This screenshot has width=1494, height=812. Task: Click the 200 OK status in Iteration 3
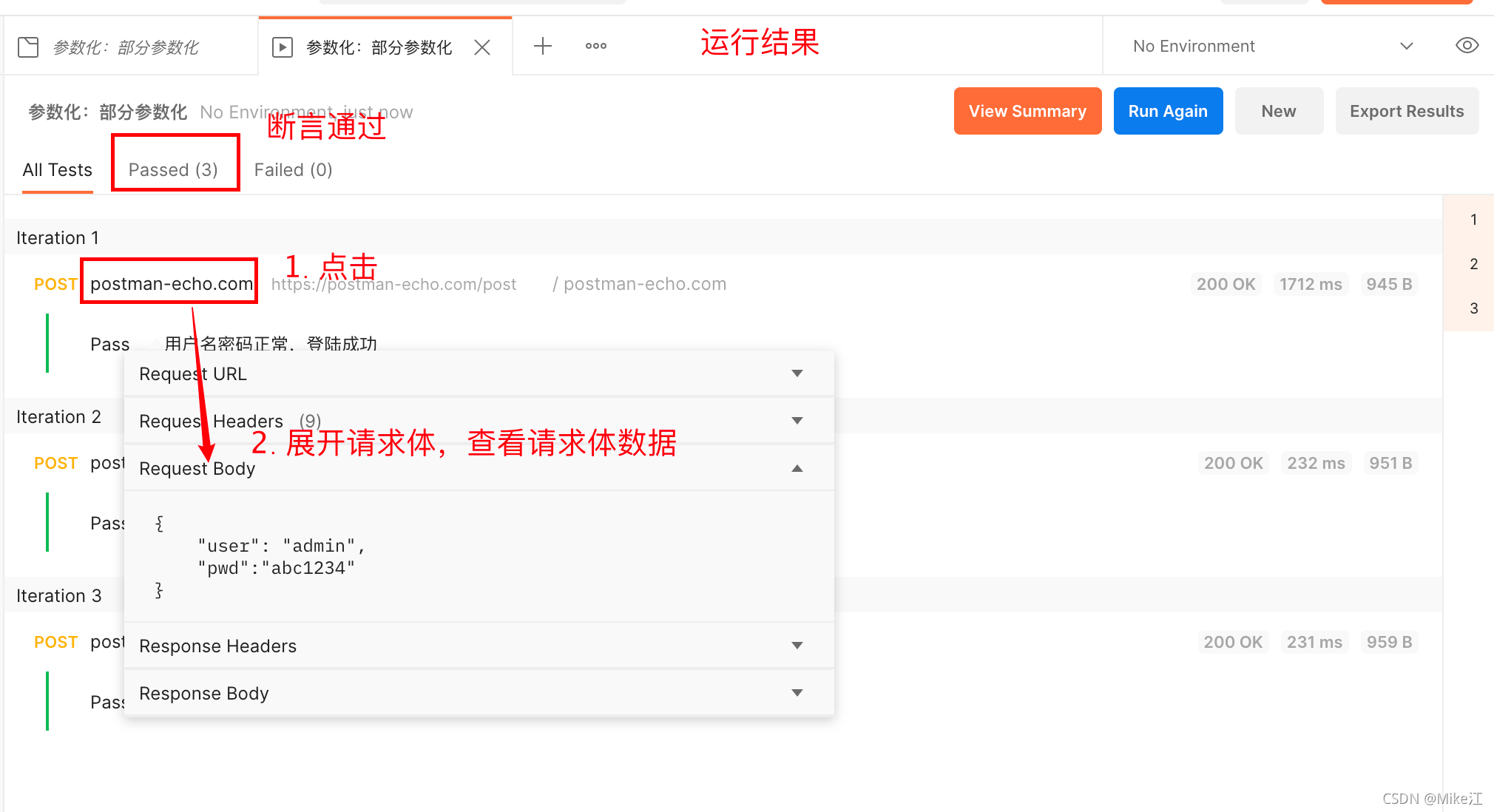click(x=1233, y=642)
